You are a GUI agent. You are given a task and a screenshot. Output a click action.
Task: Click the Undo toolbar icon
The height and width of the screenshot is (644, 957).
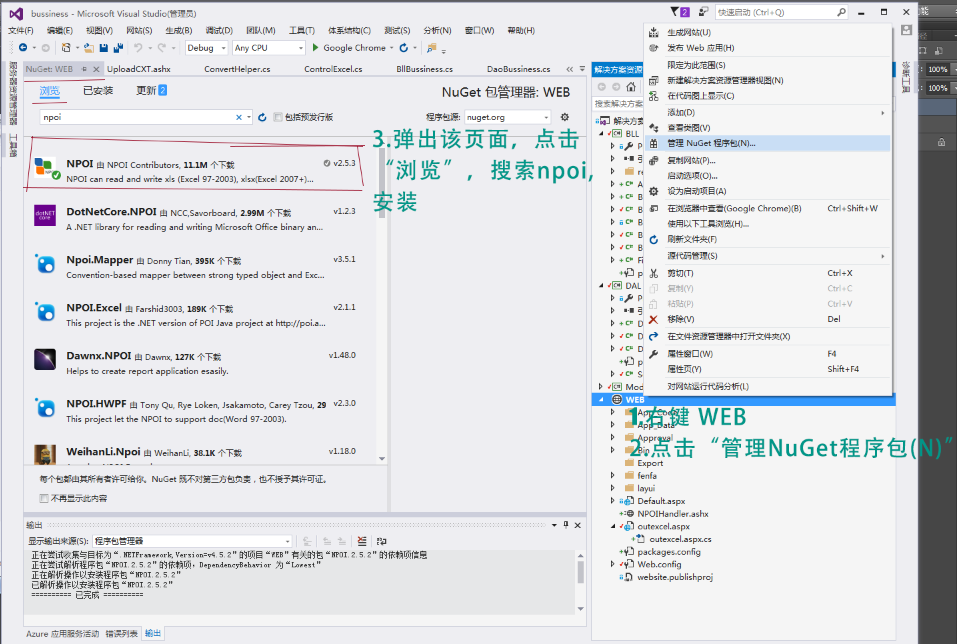(x=138, y=46)
